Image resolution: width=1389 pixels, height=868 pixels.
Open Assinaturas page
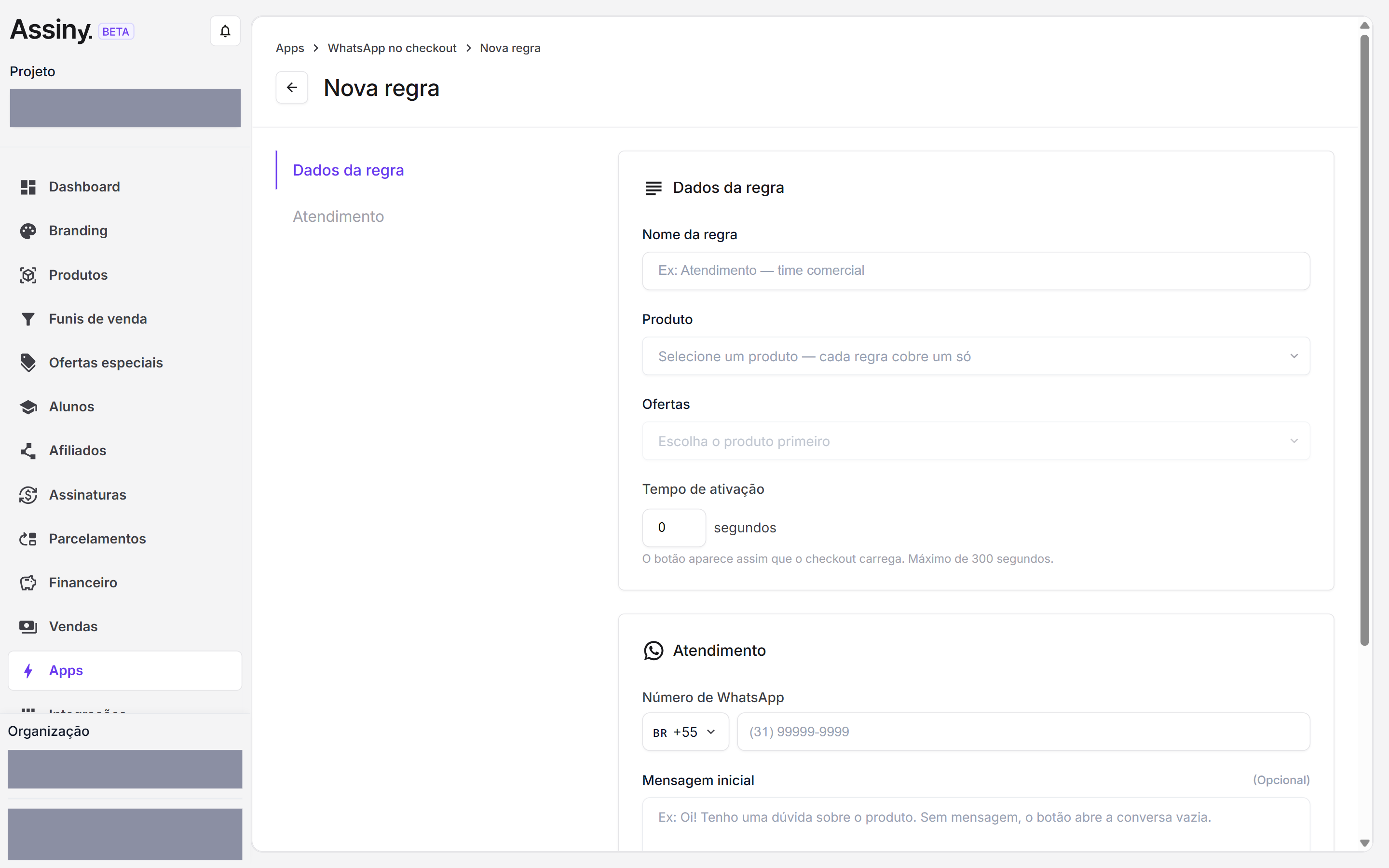[x=125, y=495]
